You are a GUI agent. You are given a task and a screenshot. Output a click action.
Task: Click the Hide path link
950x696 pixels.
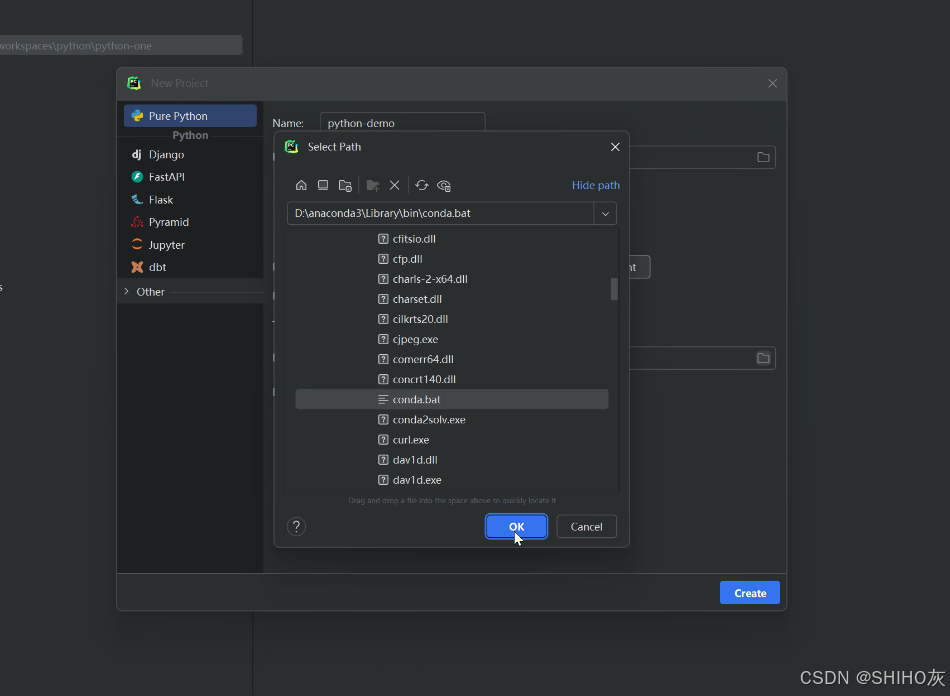596,185
